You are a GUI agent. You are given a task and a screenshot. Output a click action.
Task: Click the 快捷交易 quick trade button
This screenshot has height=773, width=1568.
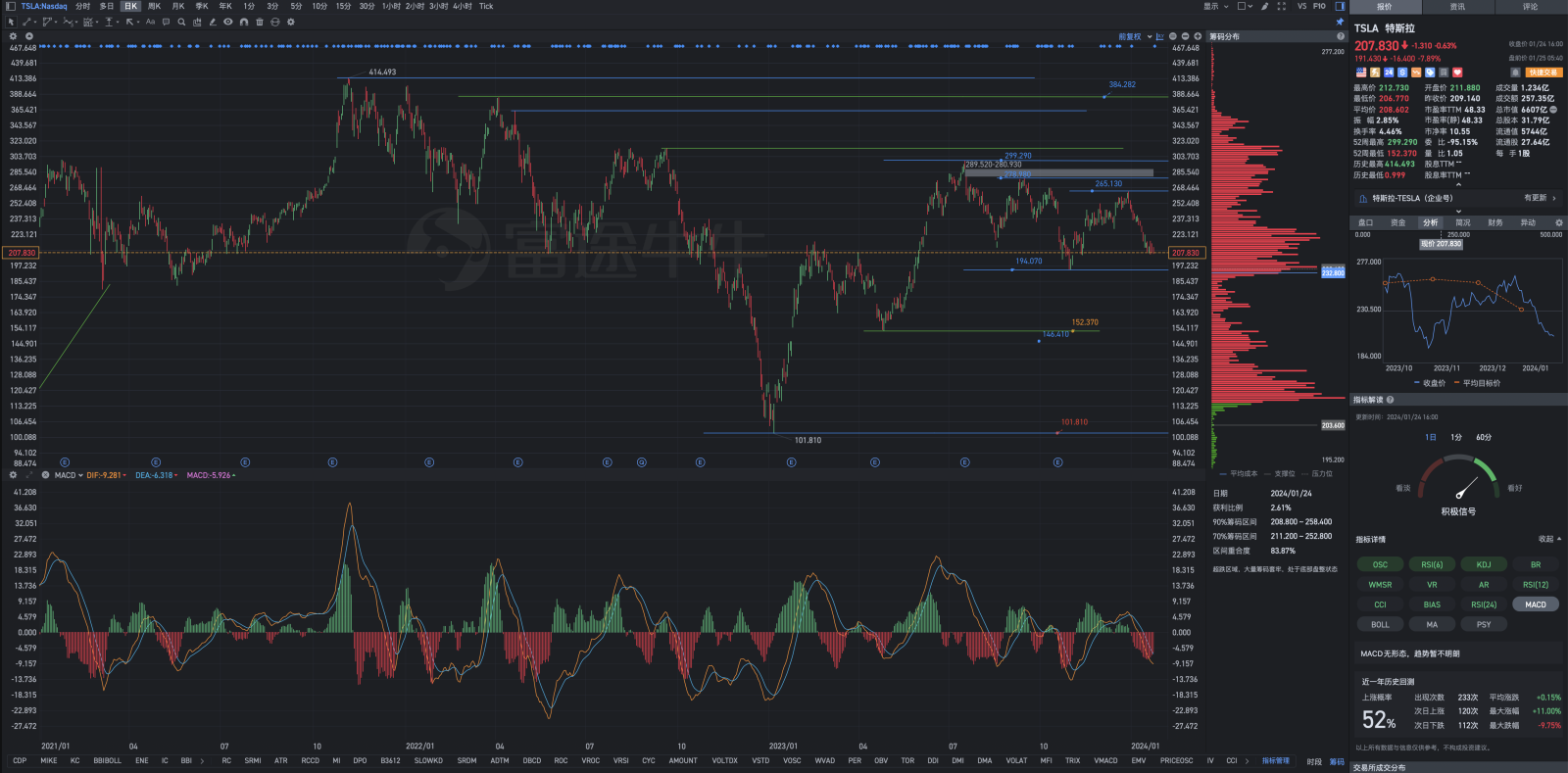pyautogui.click(x=1543, y=72)
